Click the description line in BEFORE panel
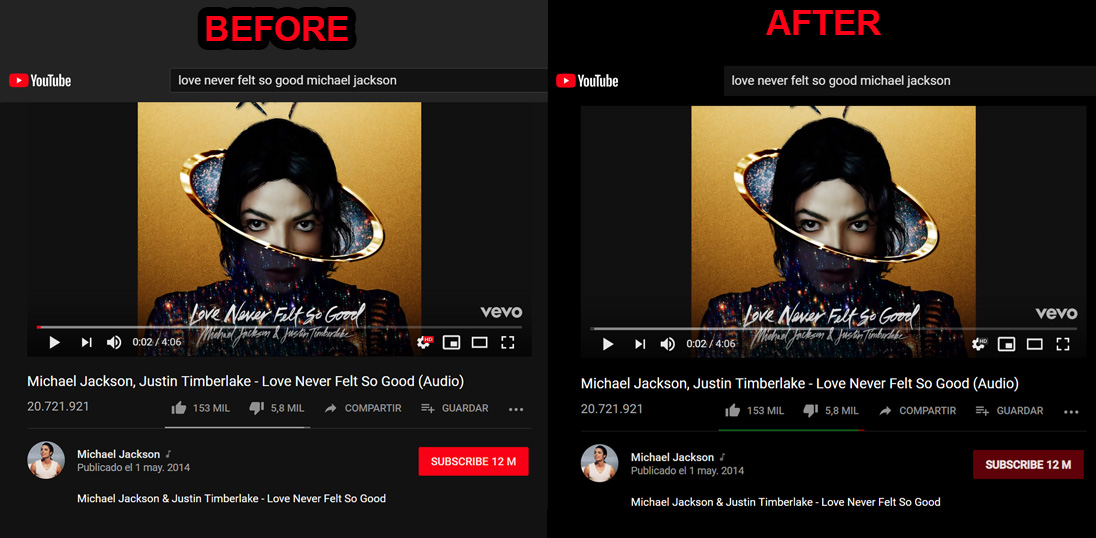This screenshot has width=1096, height=538. click(231, 498)
